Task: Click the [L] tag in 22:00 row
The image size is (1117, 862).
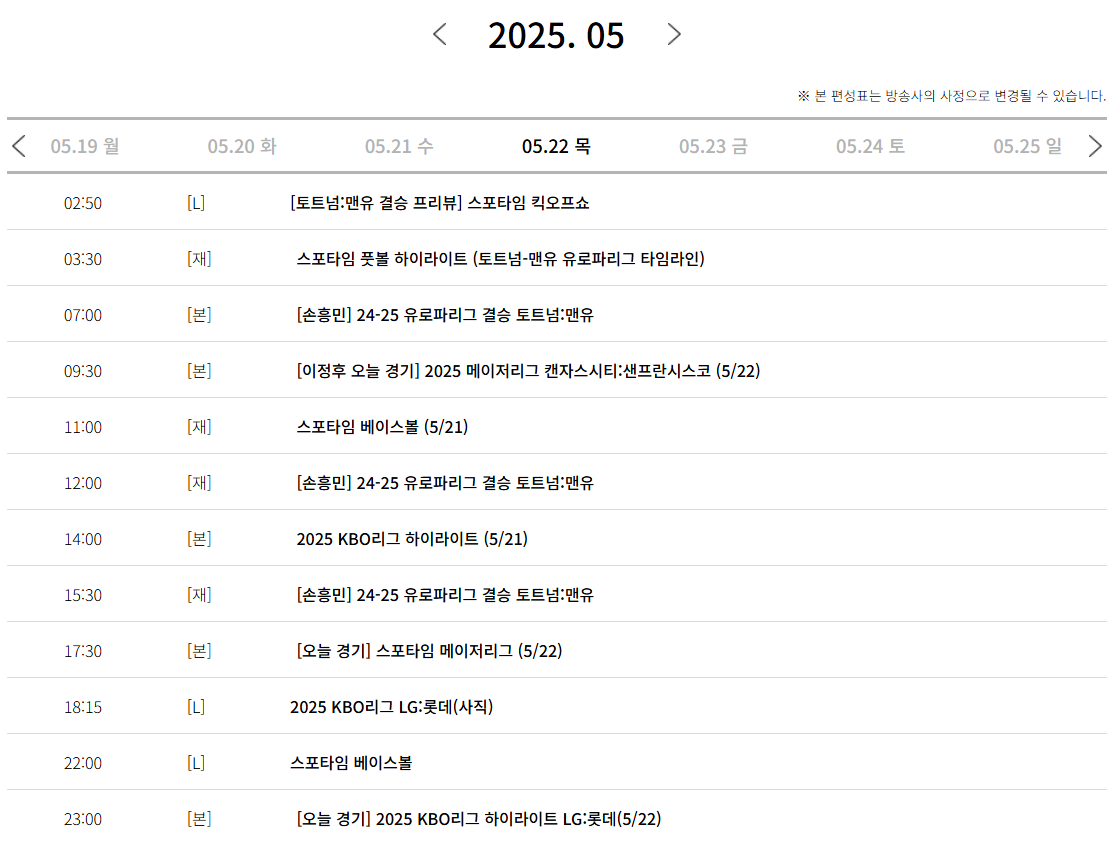Action: click(196, 763)
